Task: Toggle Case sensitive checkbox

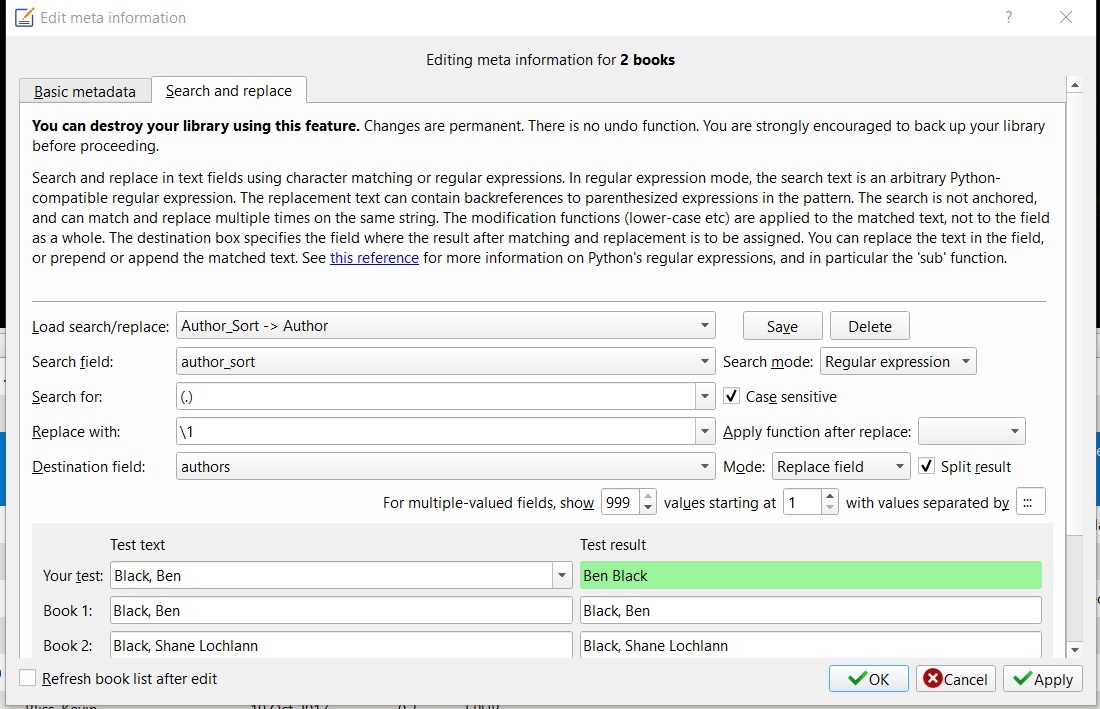Action: [x=732, y=397]
